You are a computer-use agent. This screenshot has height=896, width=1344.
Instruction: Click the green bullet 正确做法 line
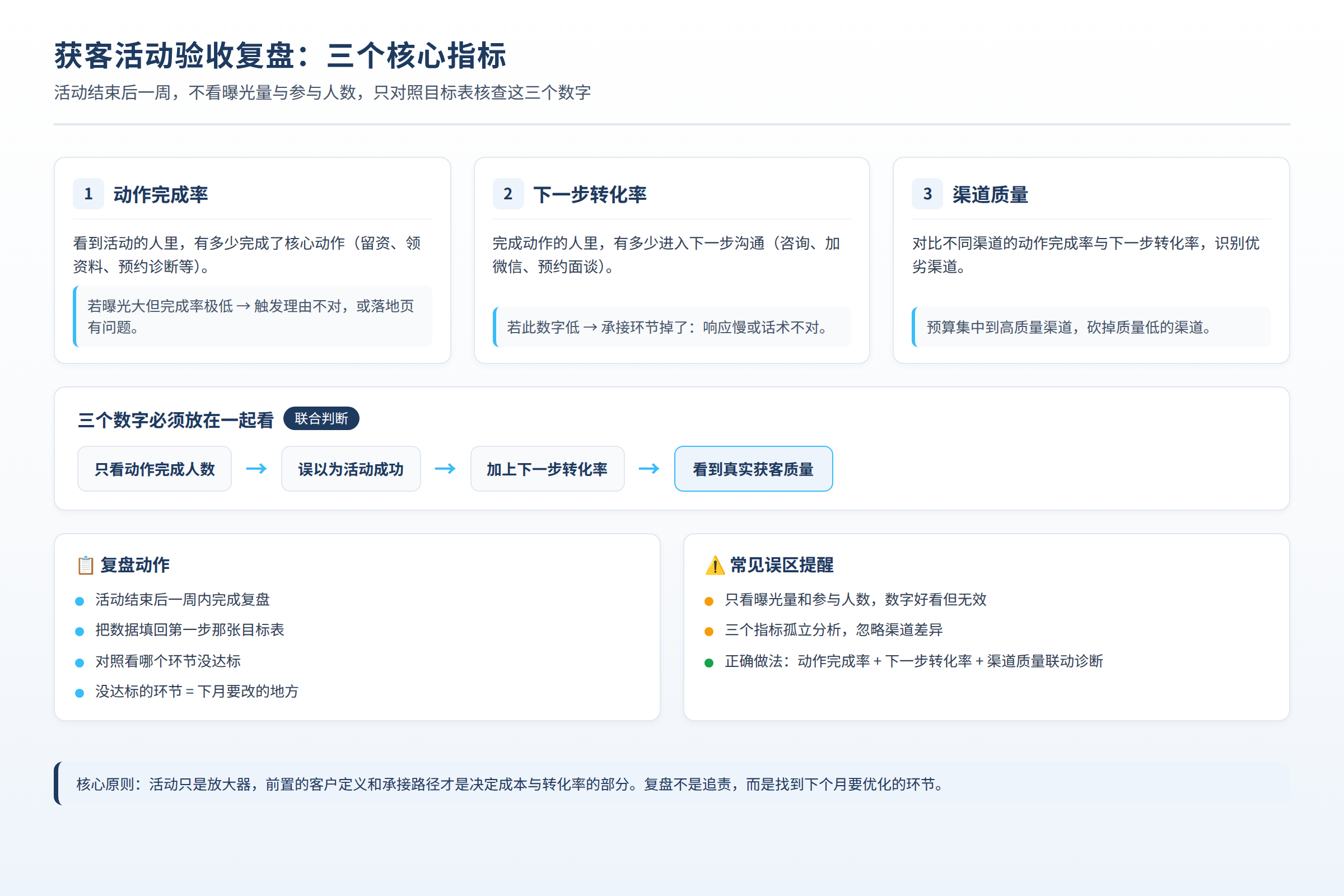(914, 661)
